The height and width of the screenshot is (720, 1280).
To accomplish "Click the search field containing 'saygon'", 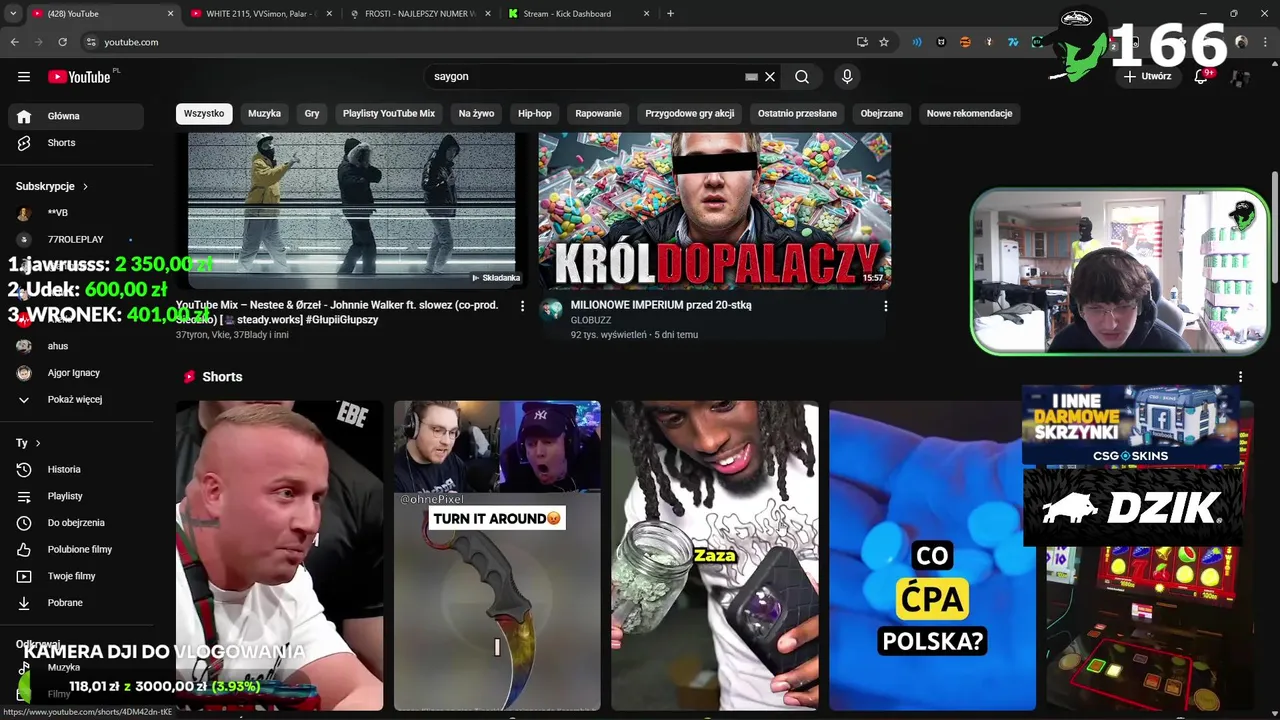I will coord(587,76).
